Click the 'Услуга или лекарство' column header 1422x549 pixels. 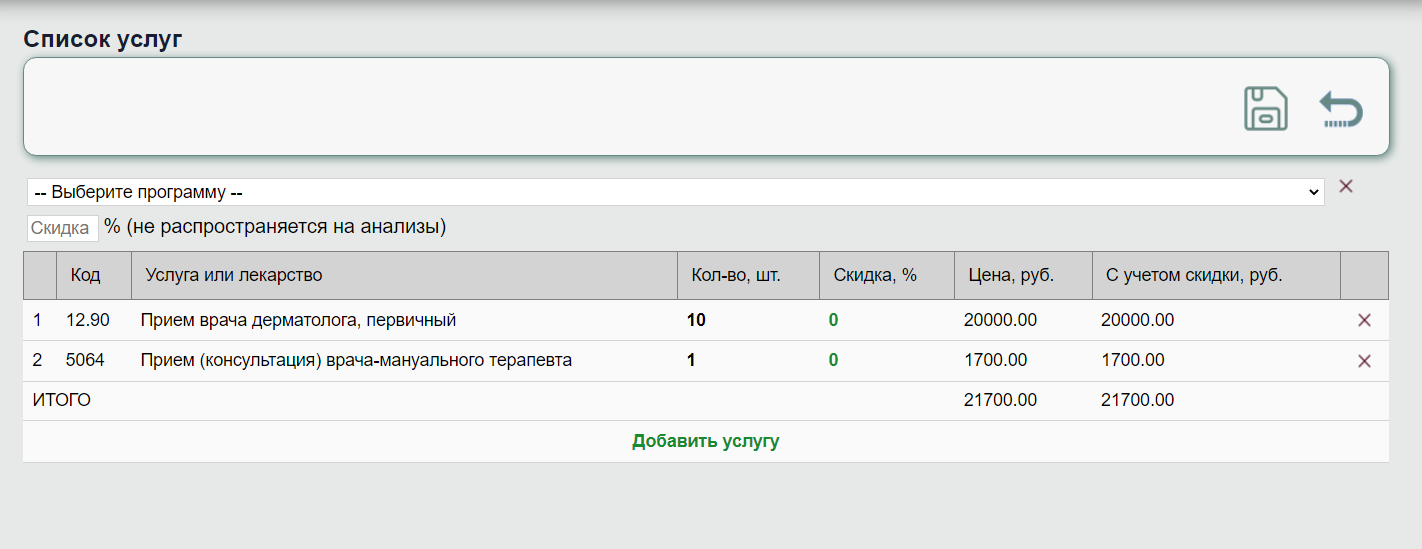point(234,275)
